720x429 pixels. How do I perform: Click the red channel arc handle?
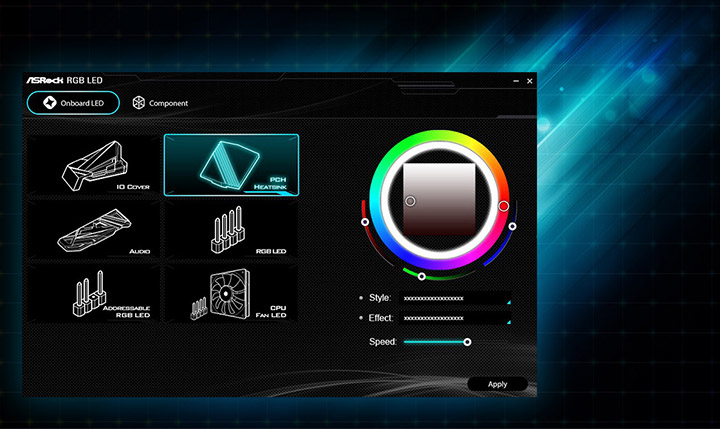[365, 222]
